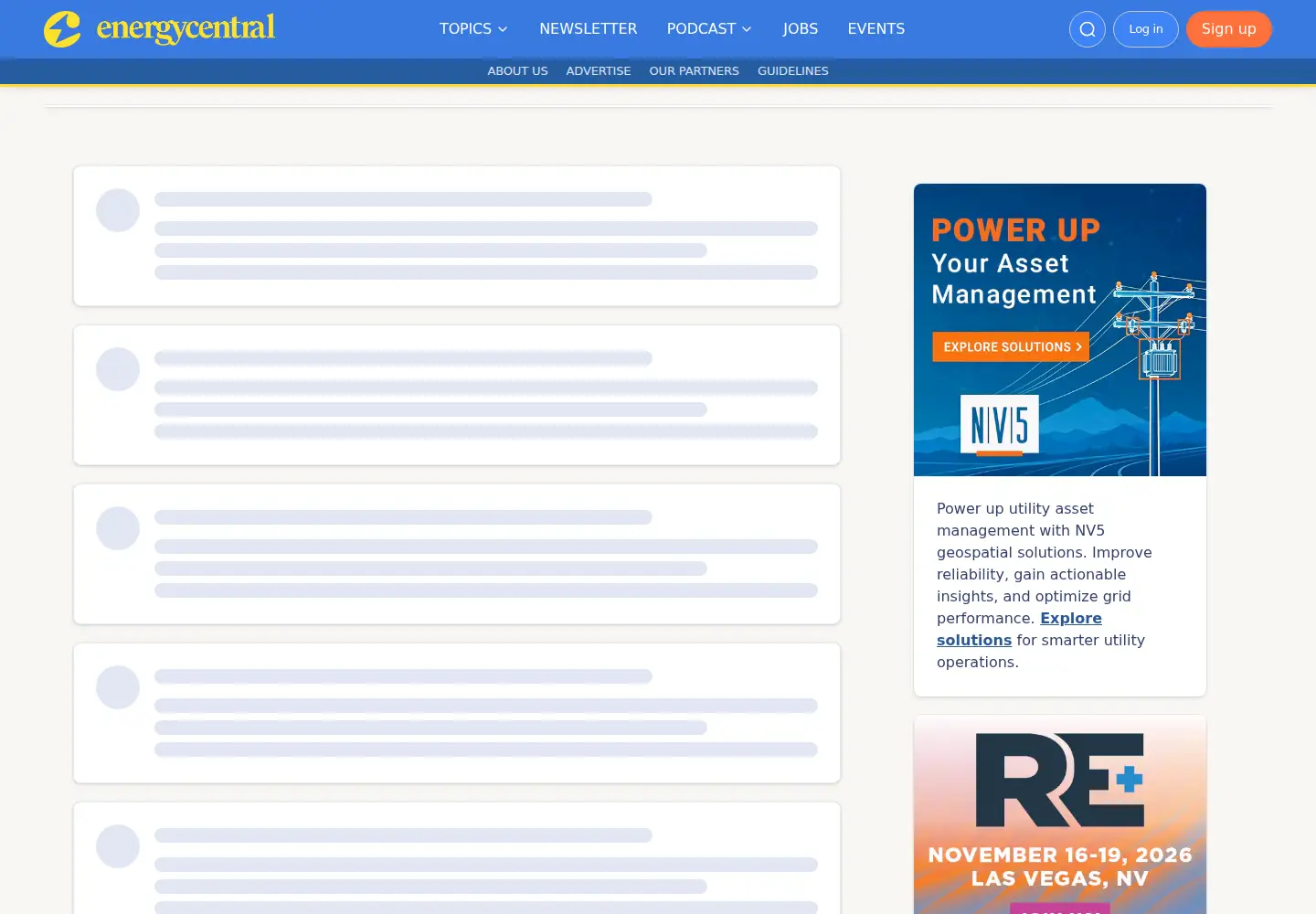Expand the Podcast dropdown chevron
1316x914 pixels.
[747, 29]
